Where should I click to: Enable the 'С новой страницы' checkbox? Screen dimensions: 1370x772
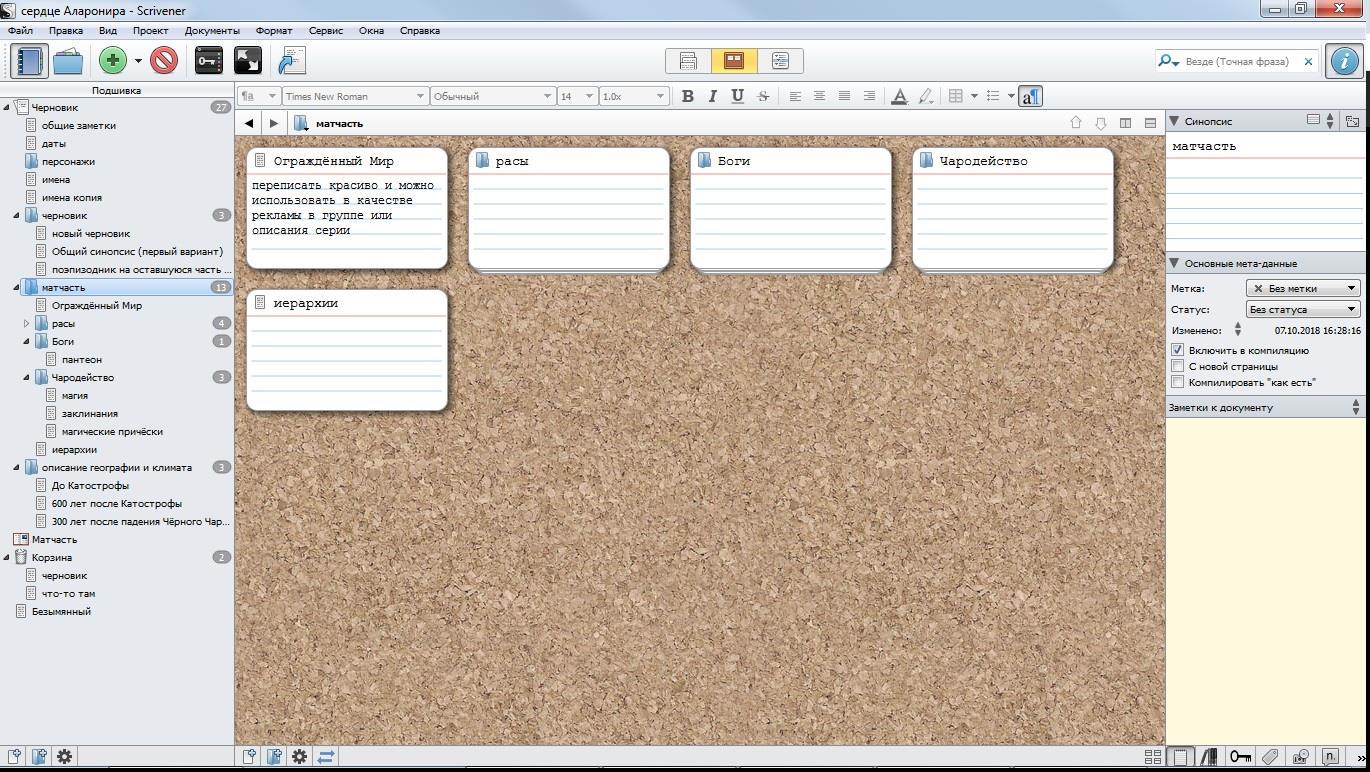coord(1178,367)
